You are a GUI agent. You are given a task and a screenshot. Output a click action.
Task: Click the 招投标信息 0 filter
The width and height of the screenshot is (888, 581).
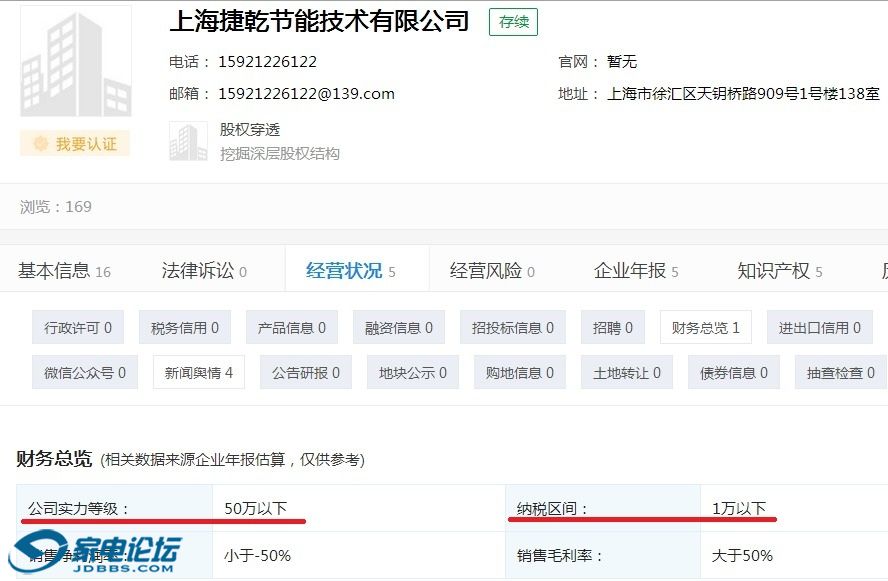tap(513, 327)
